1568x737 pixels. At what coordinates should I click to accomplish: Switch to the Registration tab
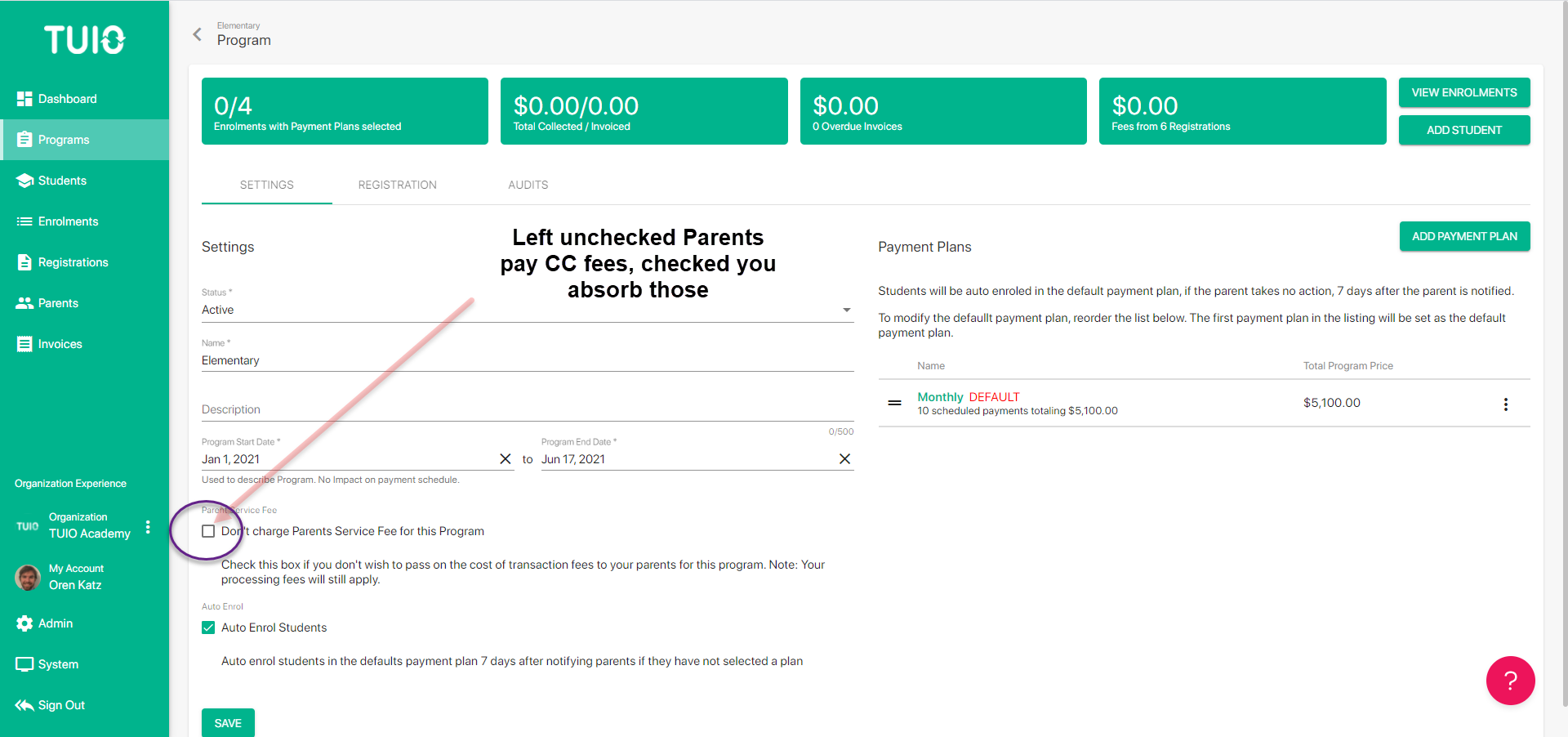(x=397, y=185)
